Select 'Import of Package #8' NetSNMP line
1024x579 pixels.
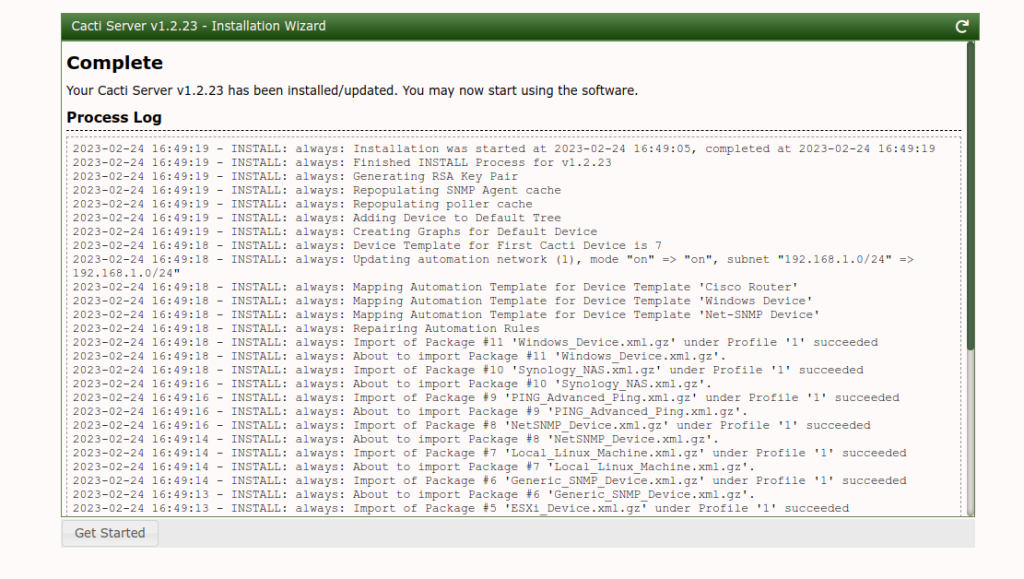tap(472, 425)
